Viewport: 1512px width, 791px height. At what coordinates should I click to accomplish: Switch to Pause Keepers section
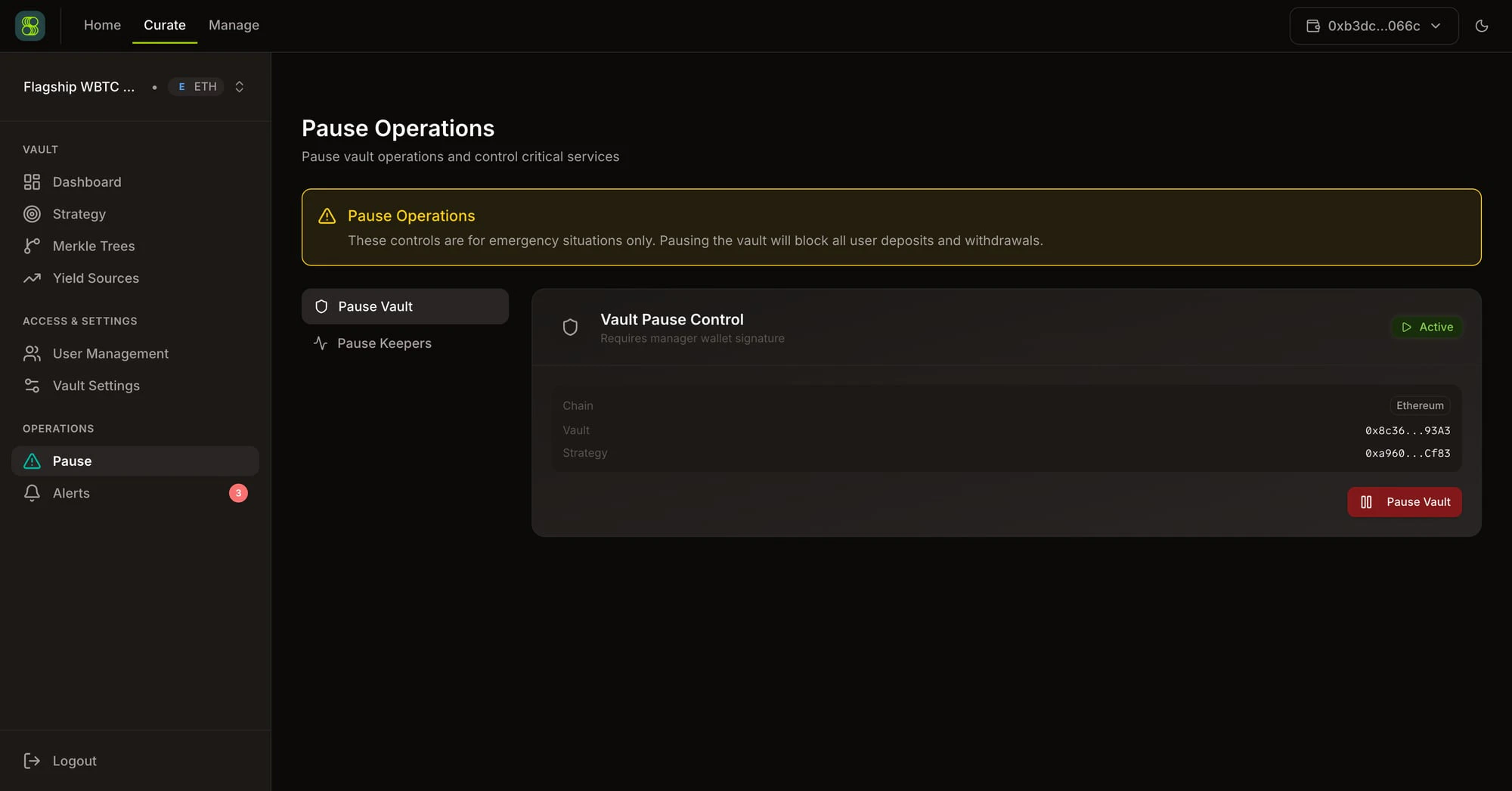405,343
